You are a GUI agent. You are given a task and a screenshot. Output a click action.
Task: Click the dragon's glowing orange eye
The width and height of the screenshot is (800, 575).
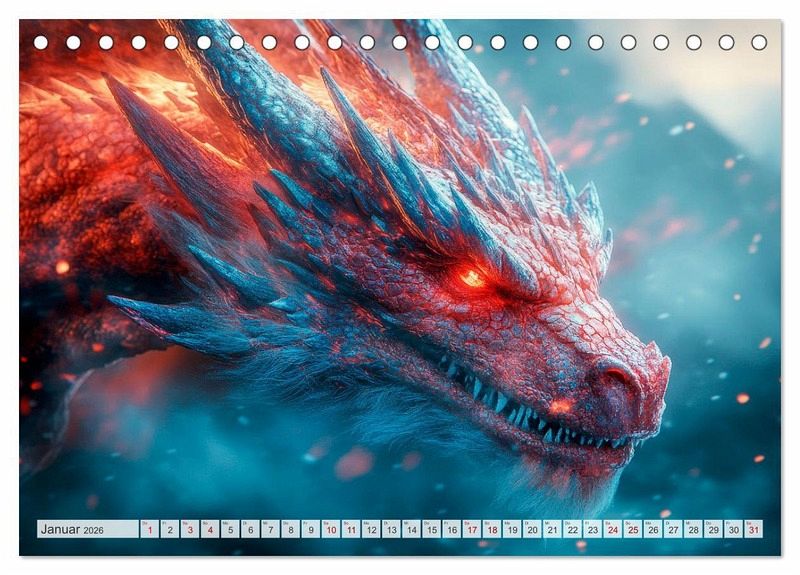(472, 278)
